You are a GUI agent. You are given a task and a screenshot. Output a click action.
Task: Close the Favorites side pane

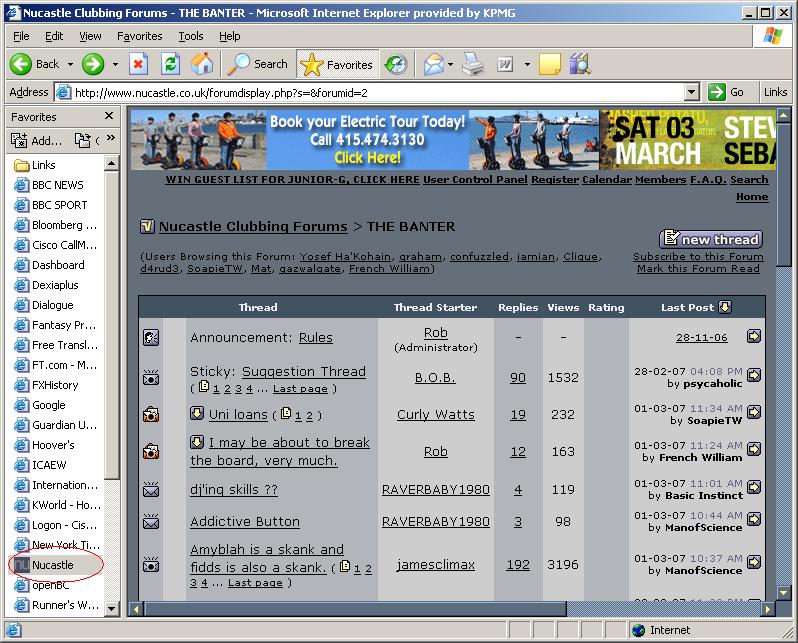(x=109, y=117)
